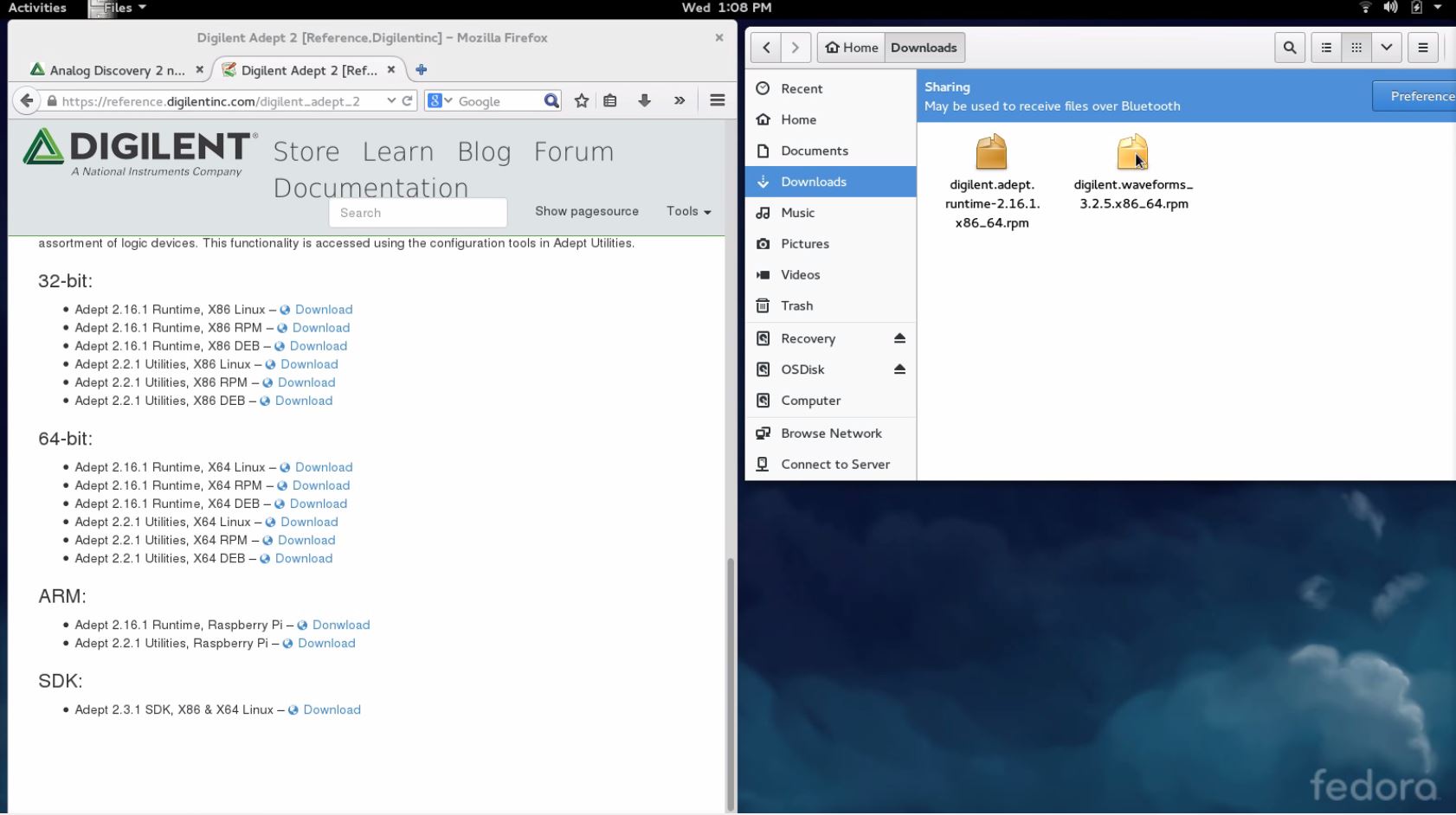Reload the page in Firefox
The image size is (1456, 815).
[x=407, y=100]
